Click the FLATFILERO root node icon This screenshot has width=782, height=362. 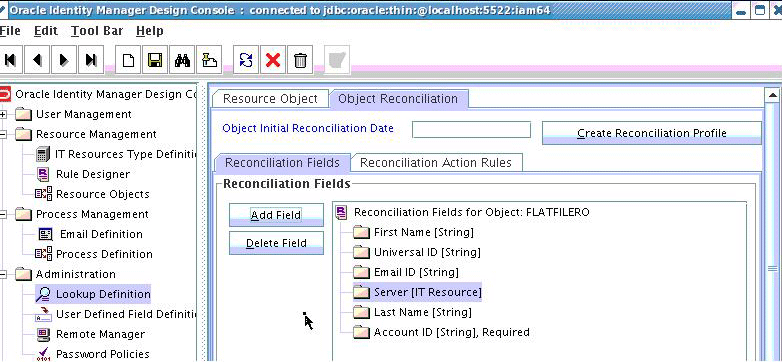(x=342, y=212)
